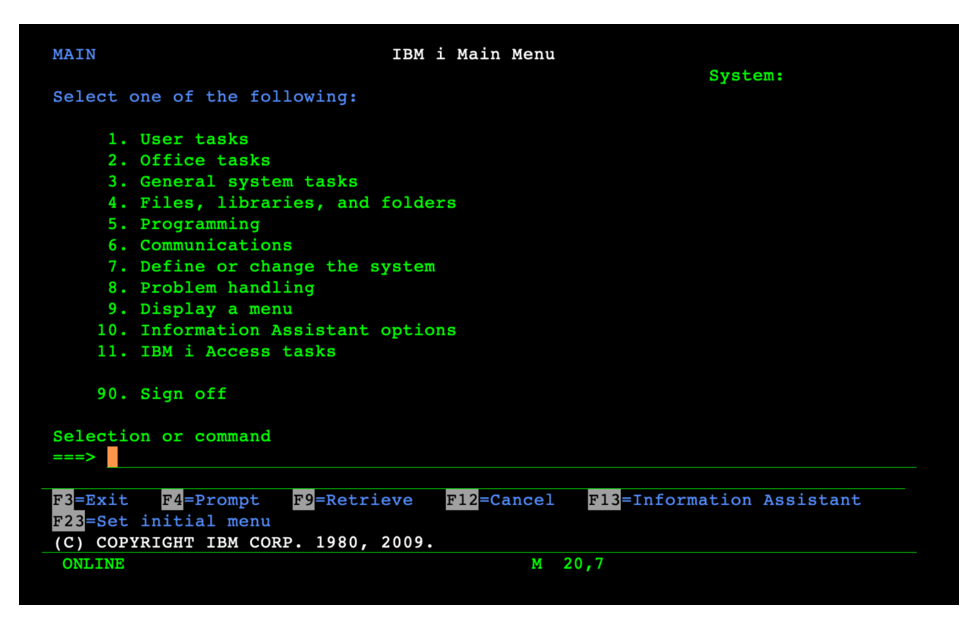The image size is (980, 630).
Task: Select Files, libraries, and folders
Action: click(297, 202)
